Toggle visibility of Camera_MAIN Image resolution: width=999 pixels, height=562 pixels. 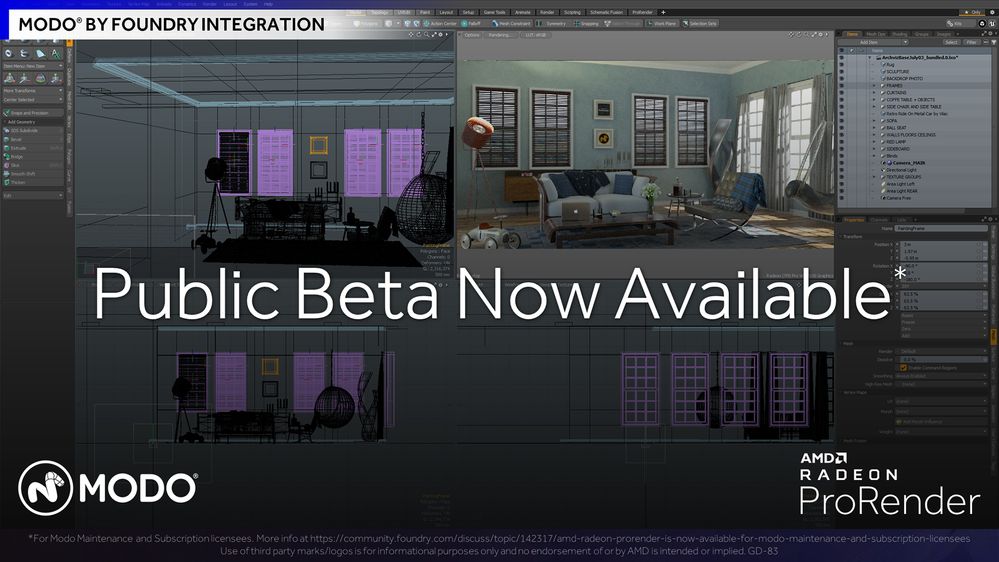842,162
